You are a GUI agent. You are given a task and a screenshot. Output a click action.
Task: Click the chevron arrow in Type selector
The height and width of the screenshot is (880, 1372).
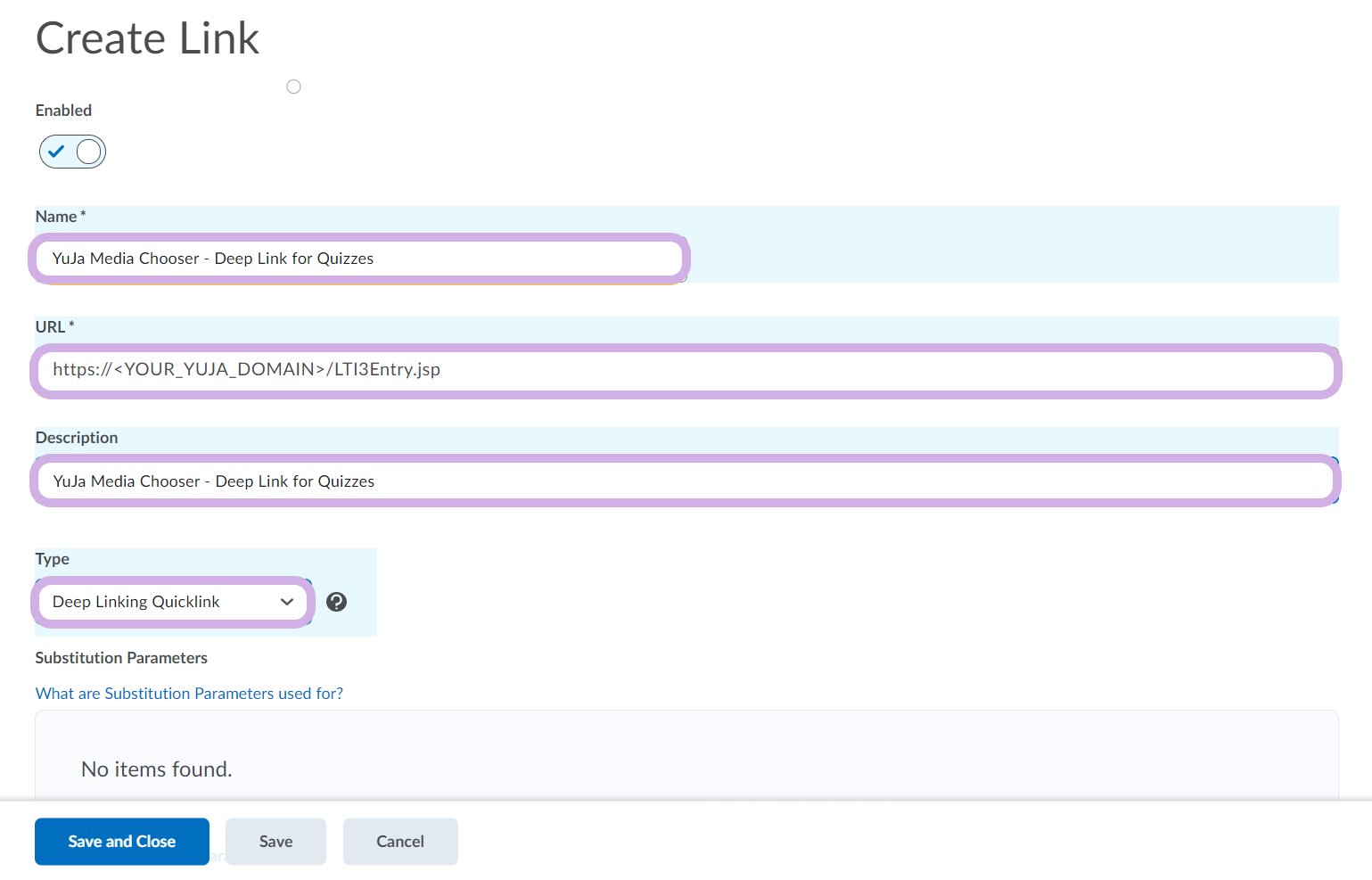[x=287, y=602]
